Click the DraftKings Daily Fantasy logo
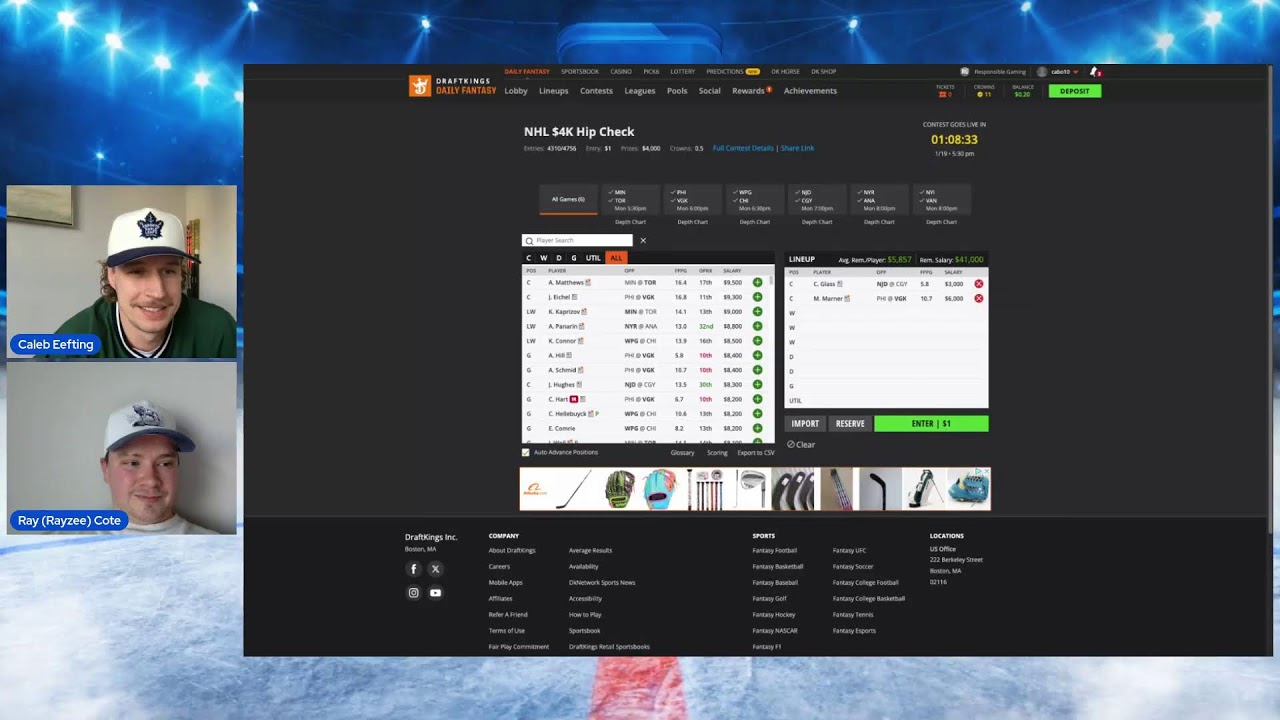Screen dimensions: 1280x720 click(x=452, y=87)
